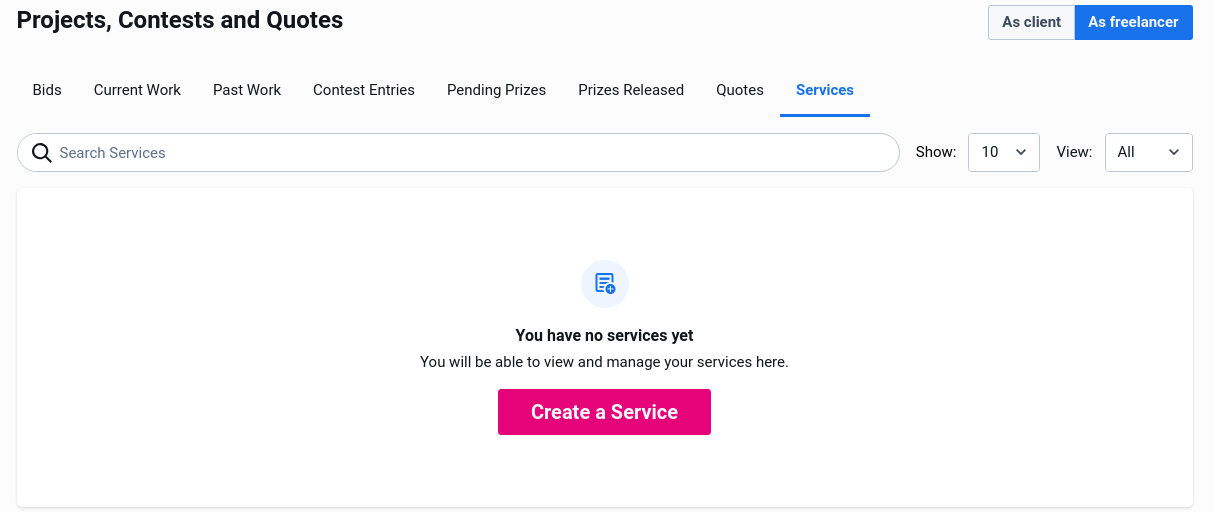Click the chevron in the Show dropdown
This screenshot has width=1215, height=512.
click(x=1021, y=152)
